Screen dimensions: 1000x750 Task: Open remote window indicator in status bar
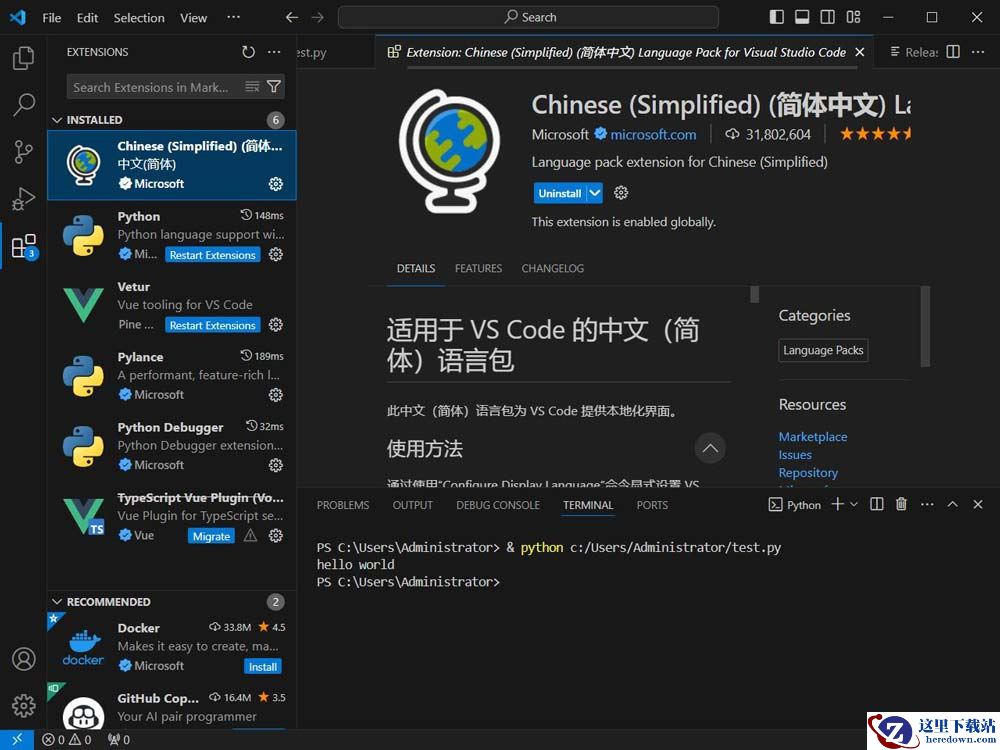pos(17,740)
